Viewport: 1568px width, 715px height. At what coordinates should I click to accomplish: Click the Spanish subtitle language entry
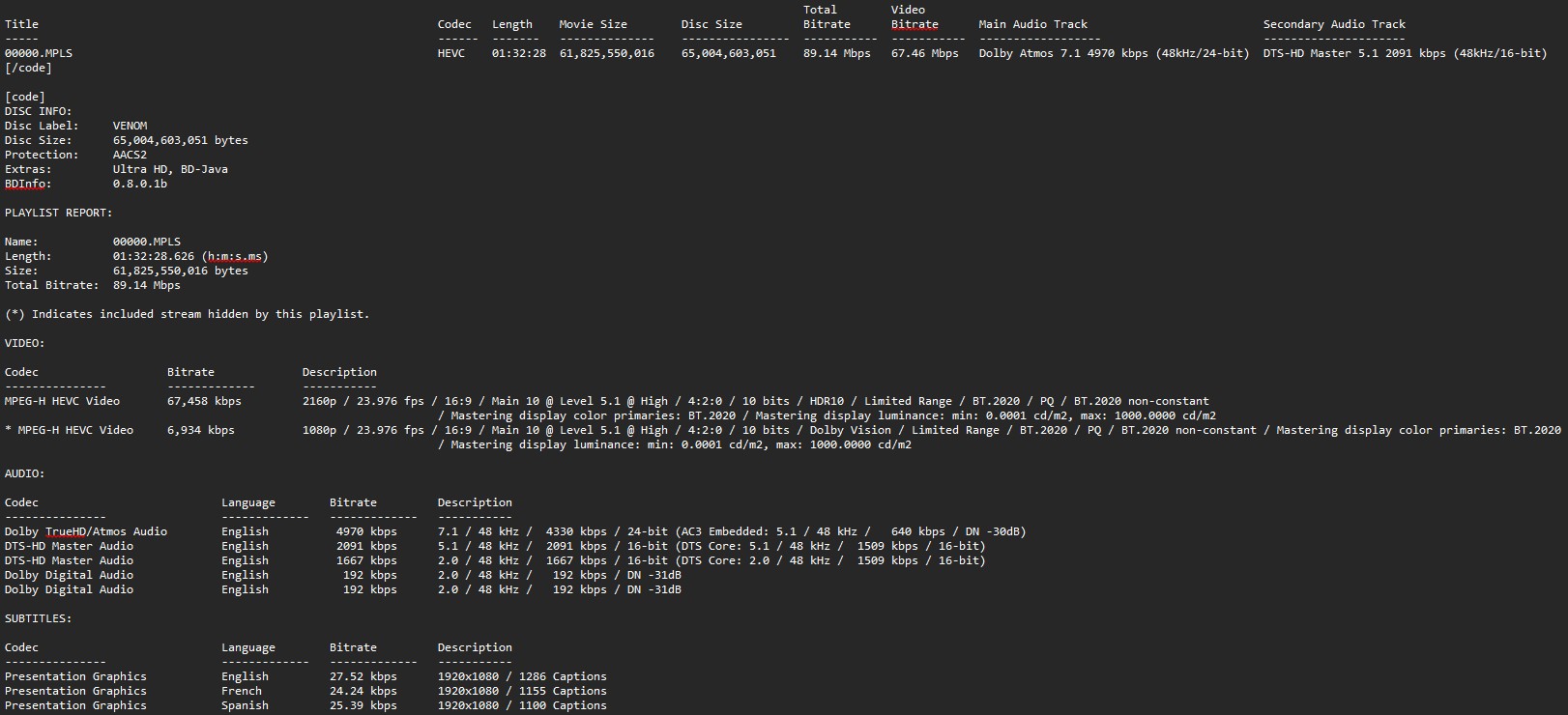[245, 705]
